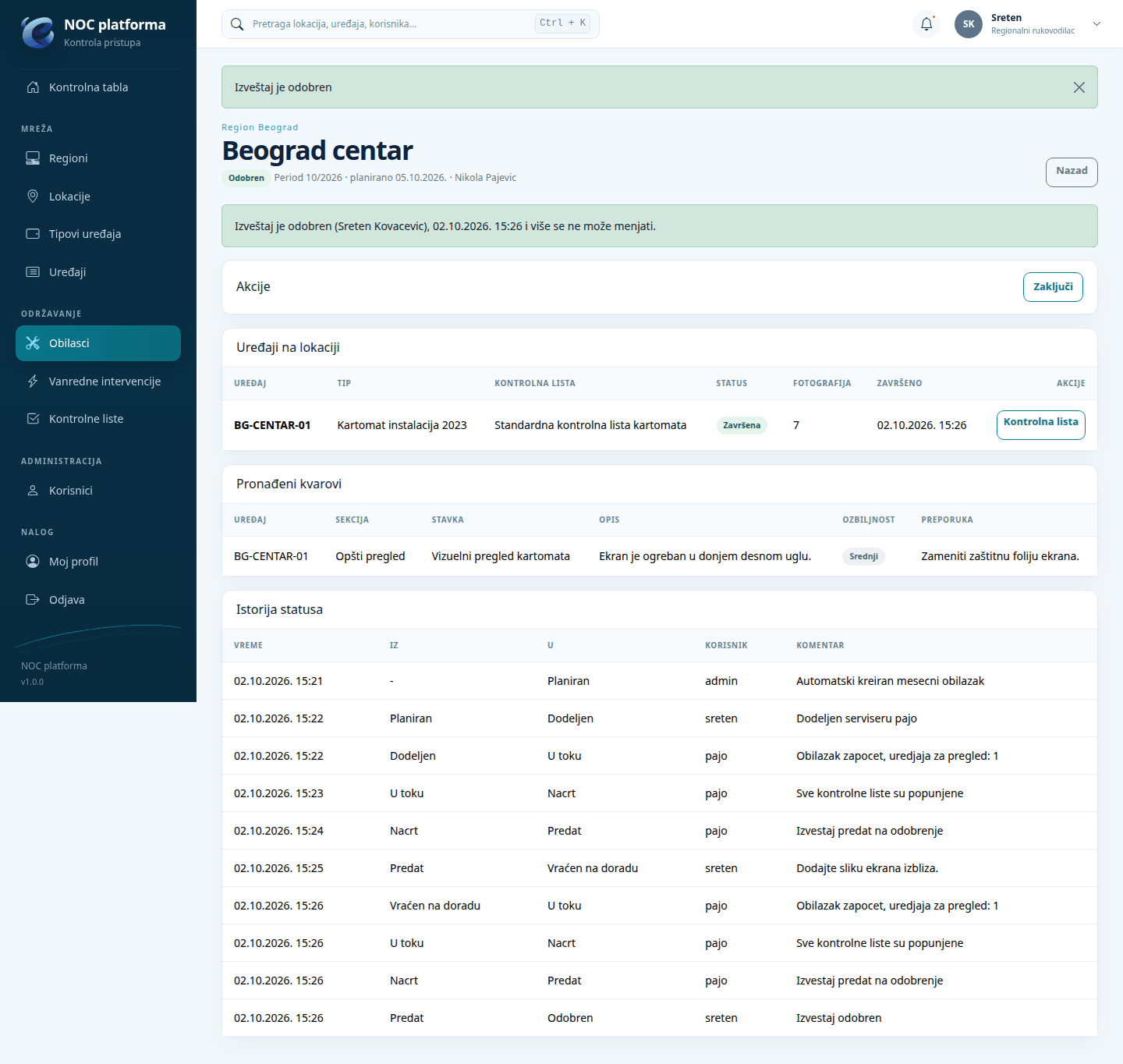Click the Lokacije pin icon
The width and height of the screenshot is (1123, 1064).
point(33,197)
